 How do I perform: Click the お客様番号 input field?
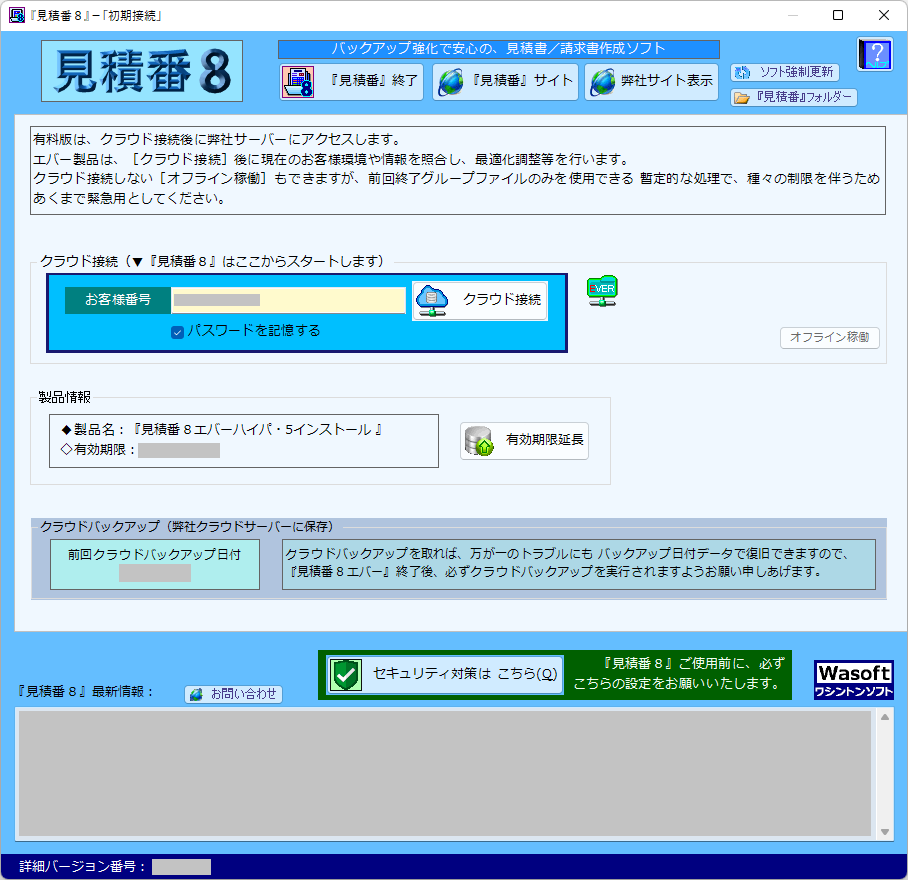288,300
